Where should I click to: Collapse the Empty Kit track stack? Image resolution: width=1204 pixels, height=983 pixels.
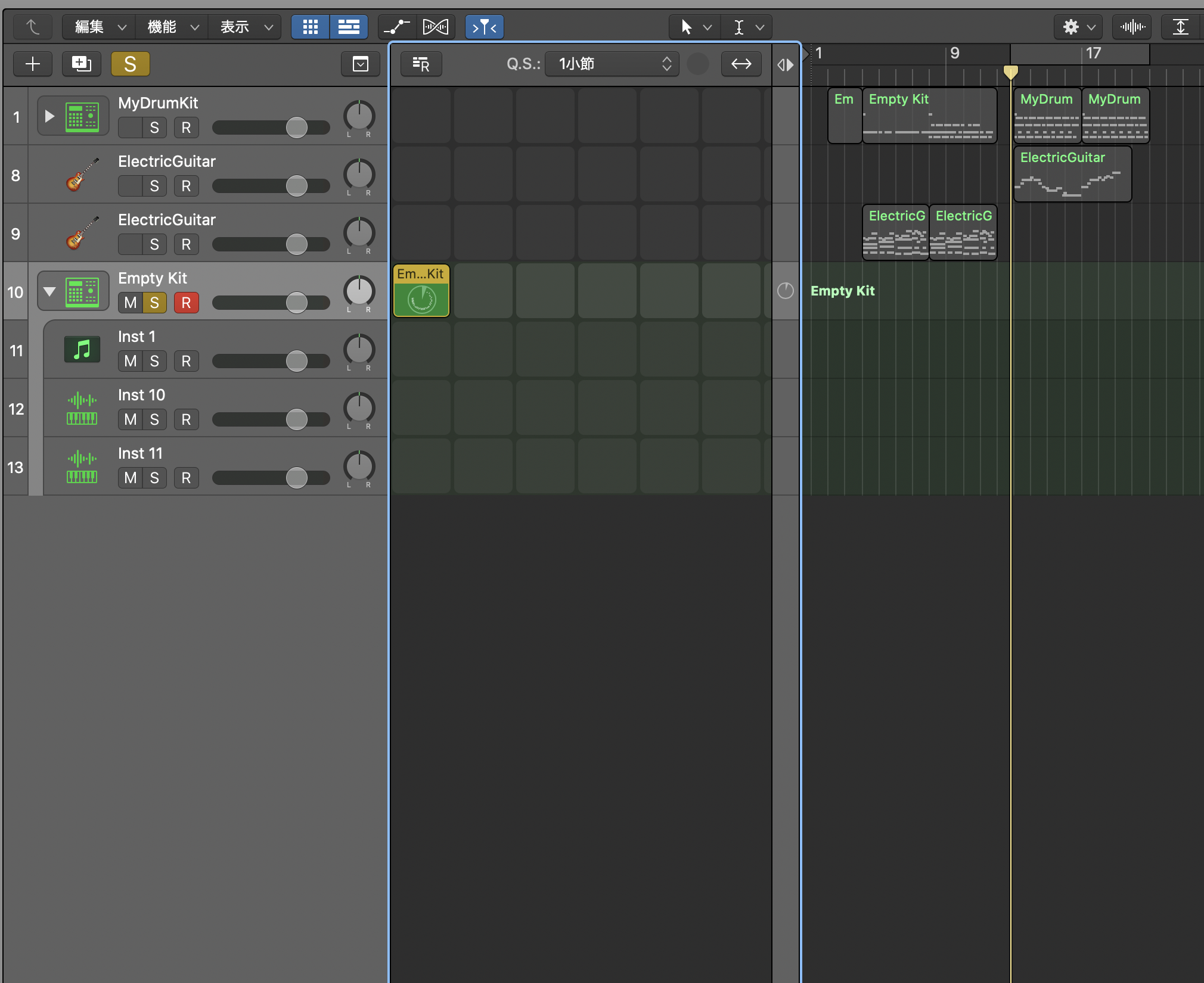pos(49,291)
